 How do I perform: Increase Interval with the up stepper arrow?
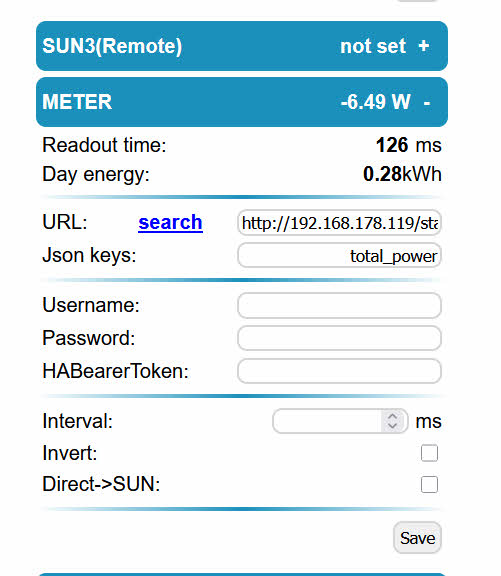pyautogui.click(x=392, y=417)
